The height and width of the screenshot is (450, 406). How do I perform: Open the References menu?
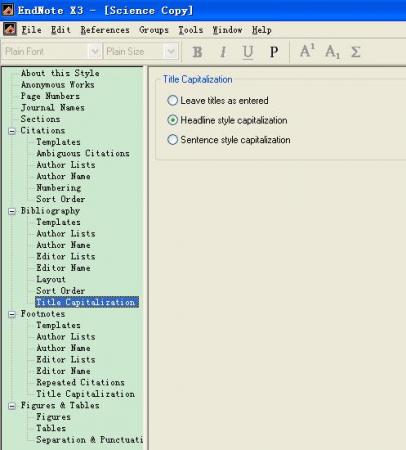[x=105, y=30]
